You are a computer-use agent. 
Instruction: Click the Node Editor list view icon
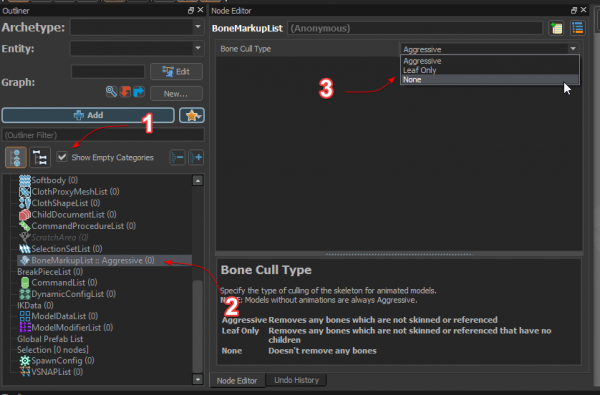577,28
